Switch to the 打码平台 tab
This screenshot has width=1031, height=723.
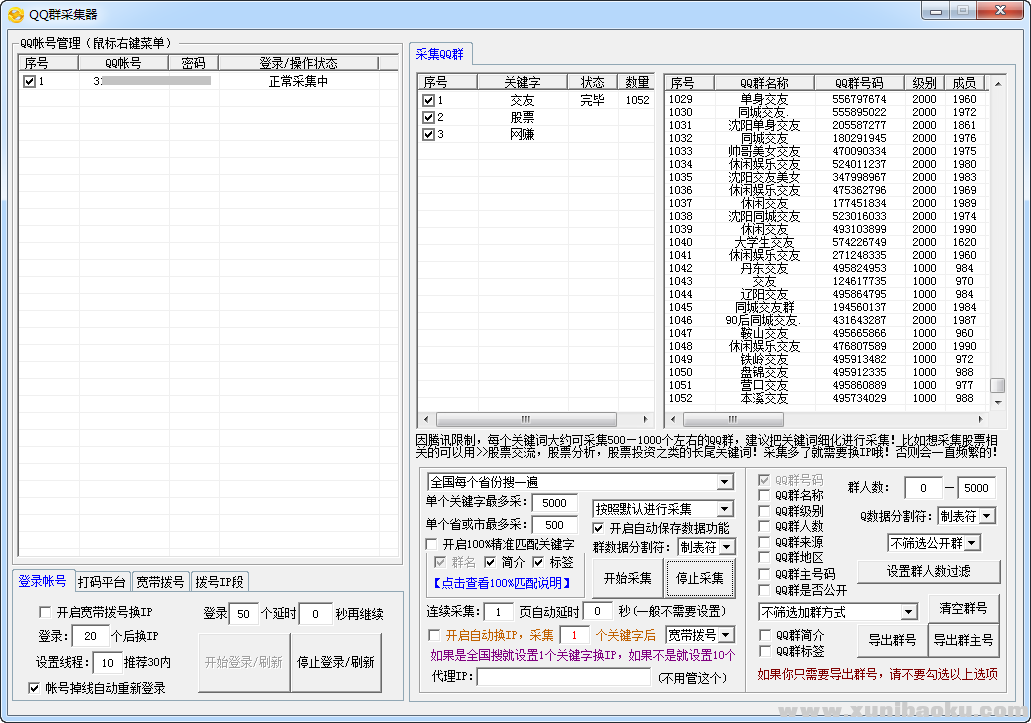(x=102, y=582)
